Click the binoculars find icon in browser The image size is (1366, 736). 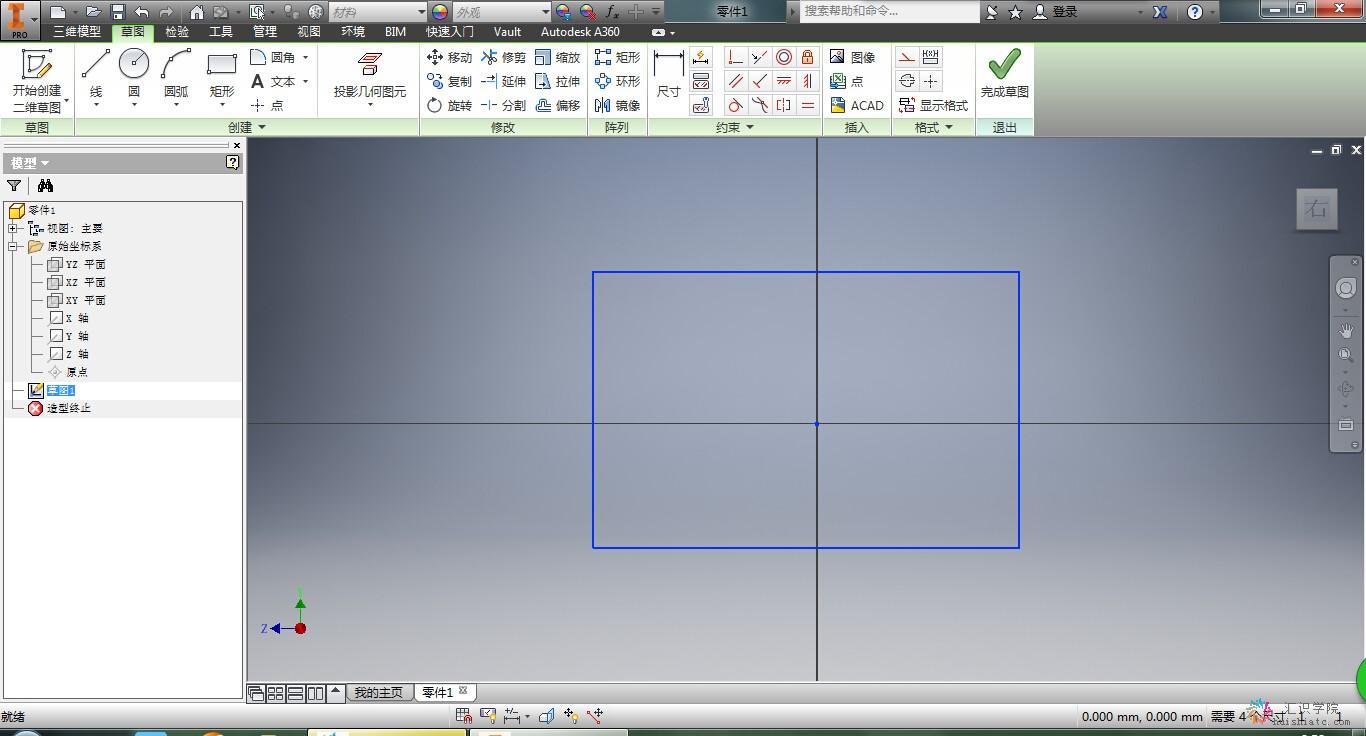(x=45, y=185)
